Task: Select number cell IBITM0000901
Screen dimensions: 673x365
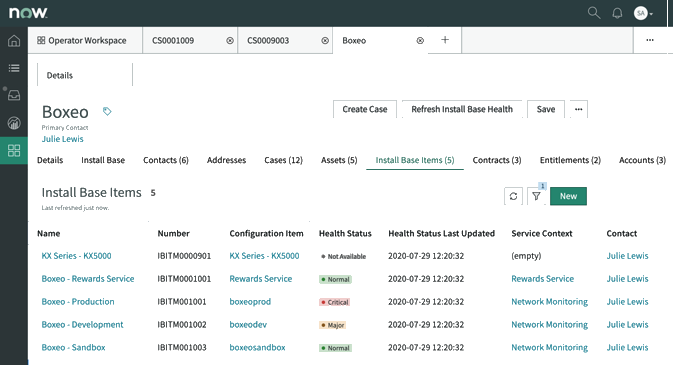Action: [x=184, y=256]
